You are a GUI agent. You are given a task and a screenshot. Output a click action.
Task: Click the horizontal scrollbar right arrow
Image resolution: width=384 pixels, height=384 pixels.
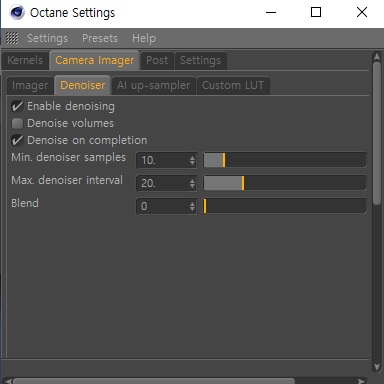(361, 381)
